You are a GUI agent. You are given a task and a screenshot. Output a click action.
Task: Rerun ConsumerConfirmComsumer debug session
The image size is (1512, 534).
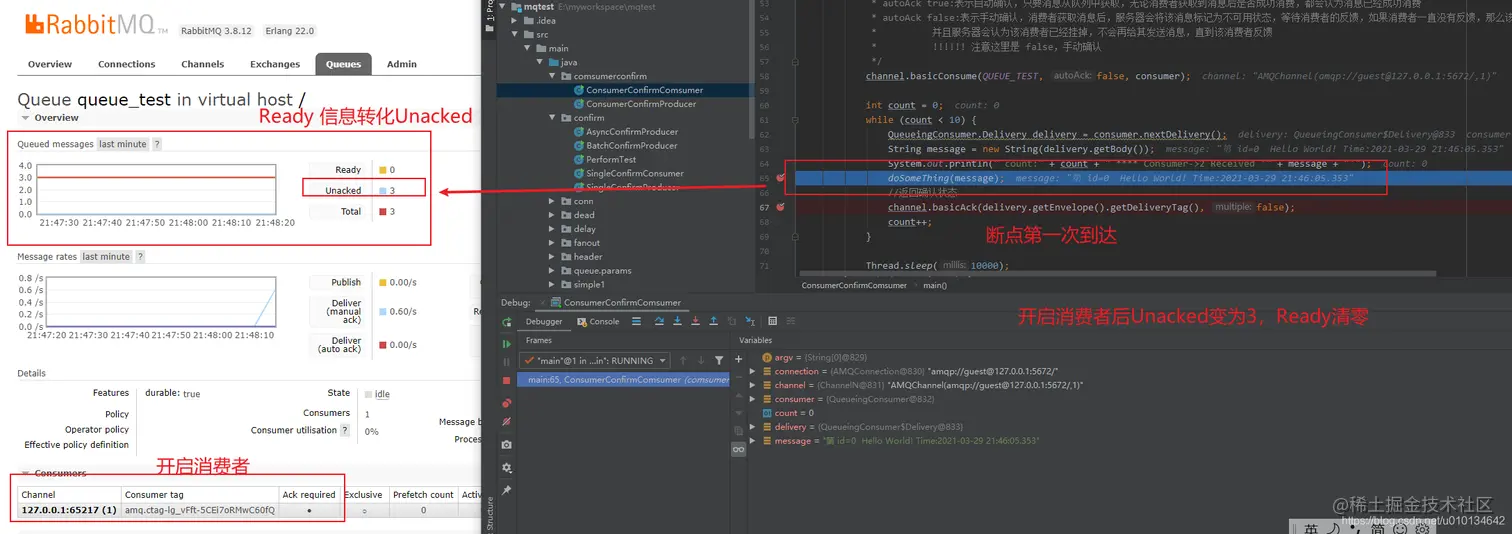(x=507, y=322)
